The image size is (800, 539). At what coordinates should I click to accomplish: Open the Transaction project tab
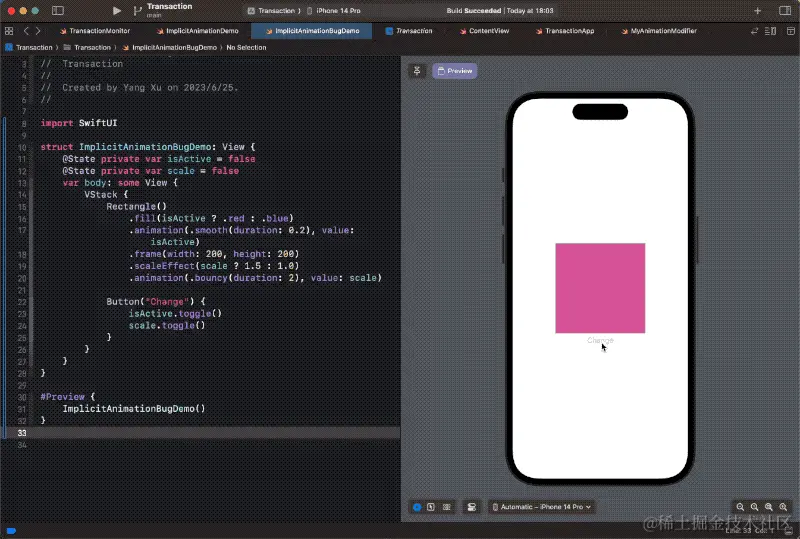click(409, 31)
